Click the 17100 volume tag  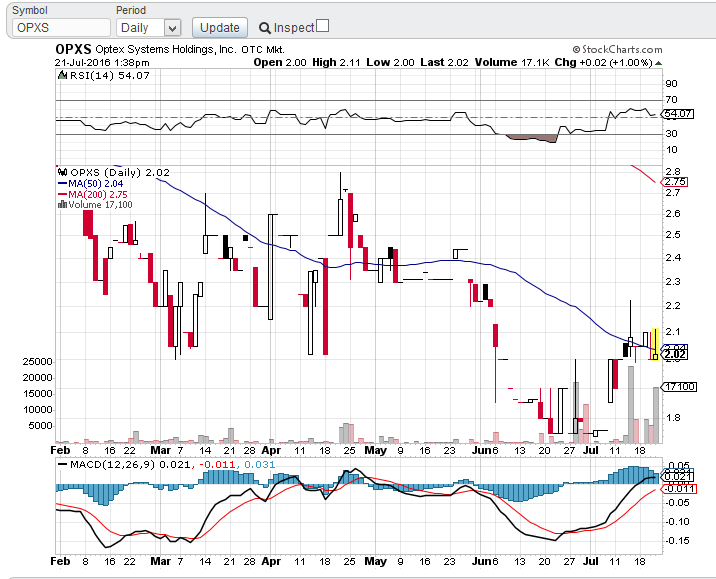point(679,387)
